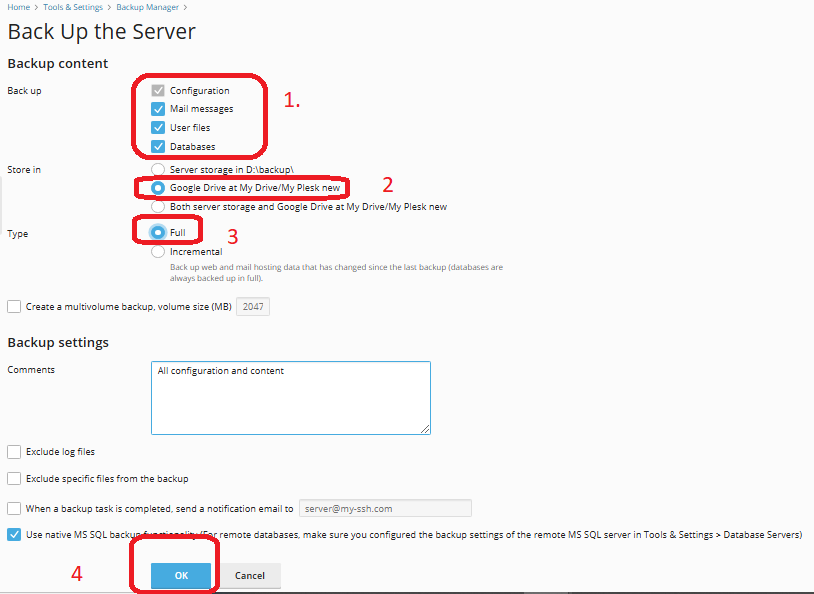Go to Backup Manager breadcrumb
Screen dimensions: 814x594
pos(141,7)
